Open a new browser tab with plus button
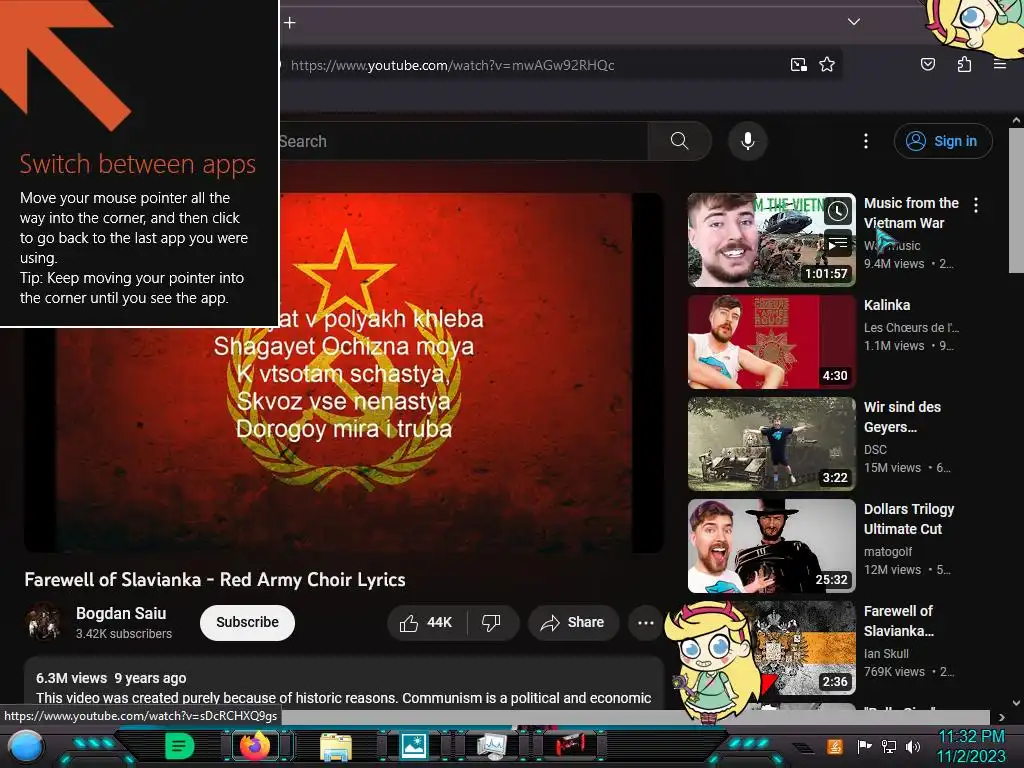The height and width of the screenshot is (768, 1024). (x=290, y=23)
